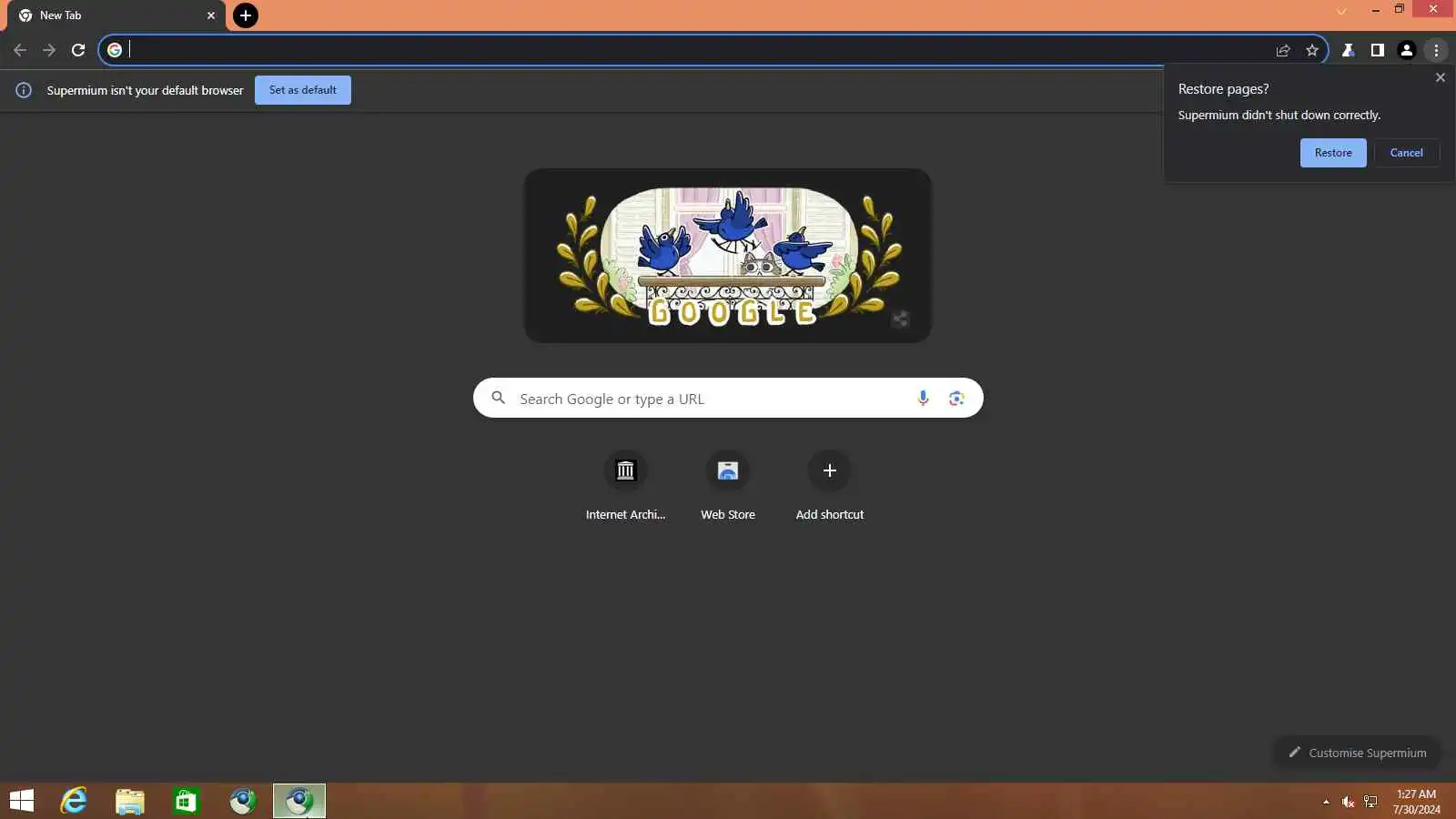Add a new shortcut tile
The width and height of the screenshot is (1456, 819).
[x=830, y=486]
